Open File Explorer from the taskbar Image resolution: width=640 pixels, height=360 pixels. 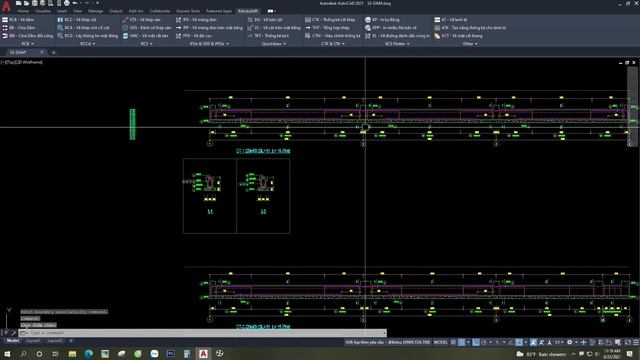pos(72,353)
